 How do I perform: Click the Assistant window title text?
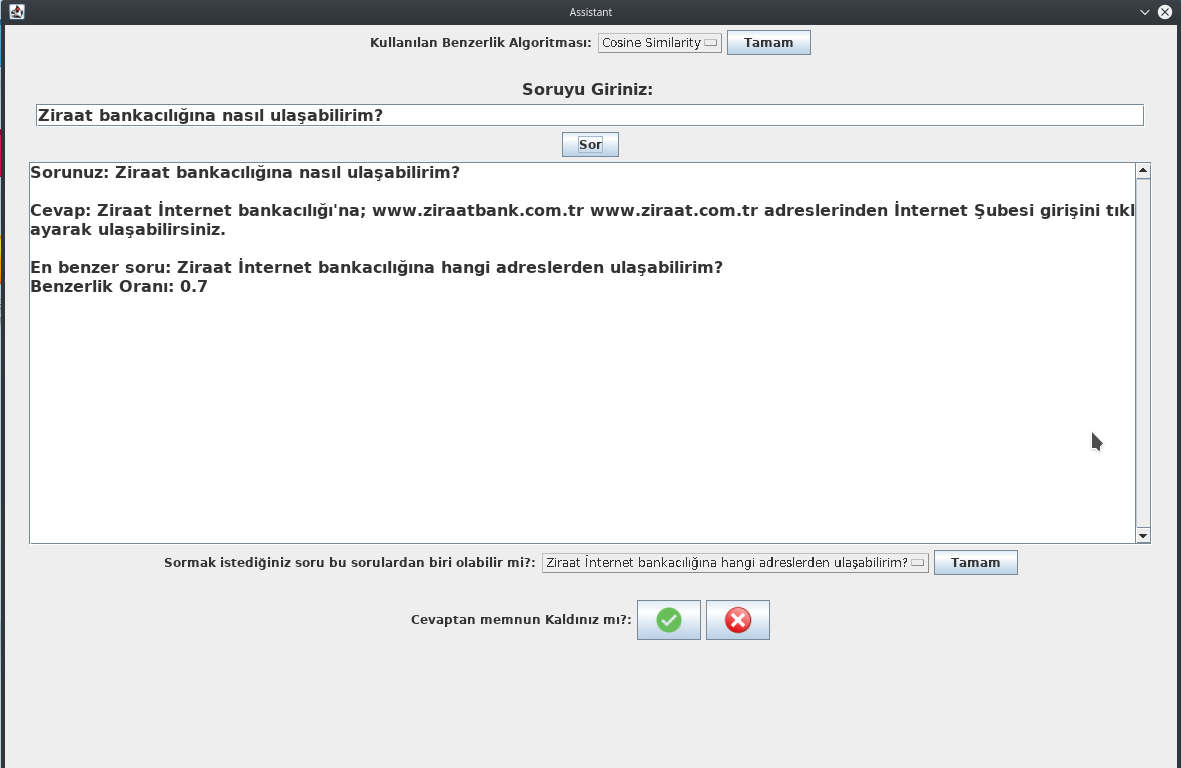point(590,12)
